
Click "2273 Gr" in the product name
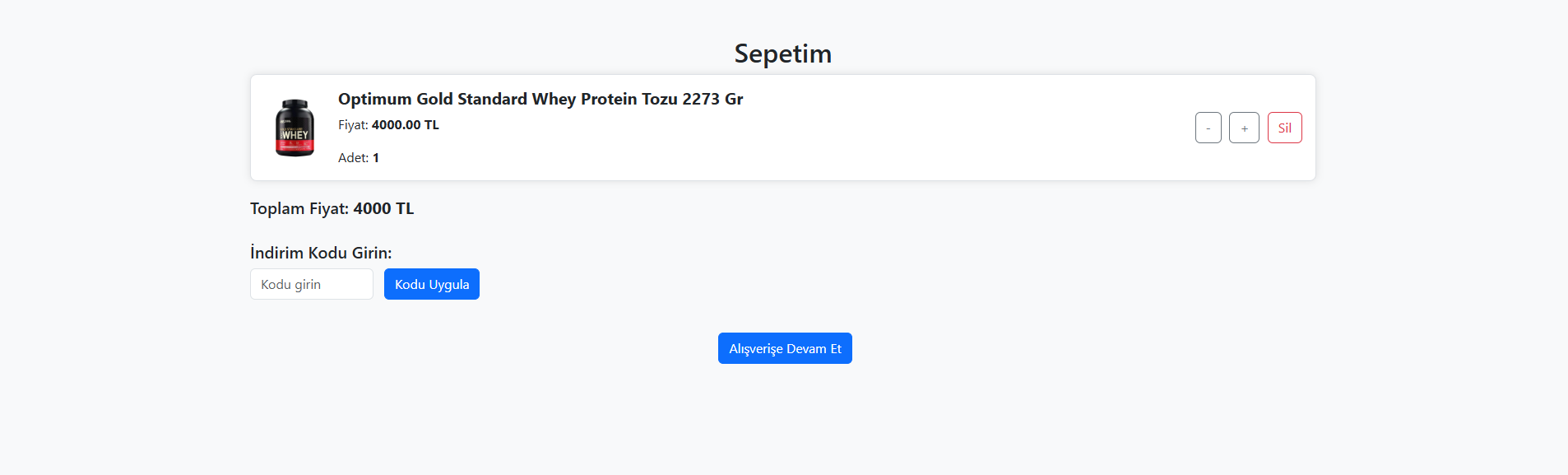(x=712, y=99)
